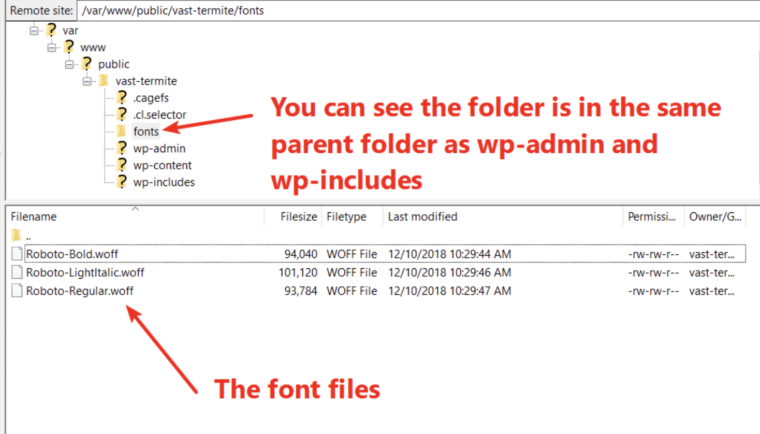Open the wp-admin directory
Screen dimensions: 760x434
pos(159,148)
